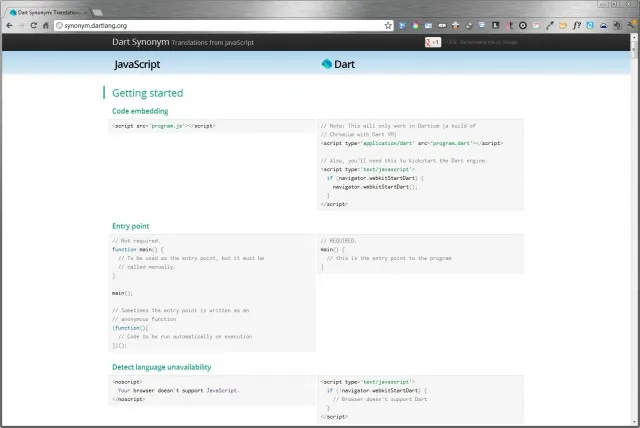This screenshot has height=428, width=640.
Task: Reload the page with the refresh icon
Action: pyautogui.click(x=33, y=25)
